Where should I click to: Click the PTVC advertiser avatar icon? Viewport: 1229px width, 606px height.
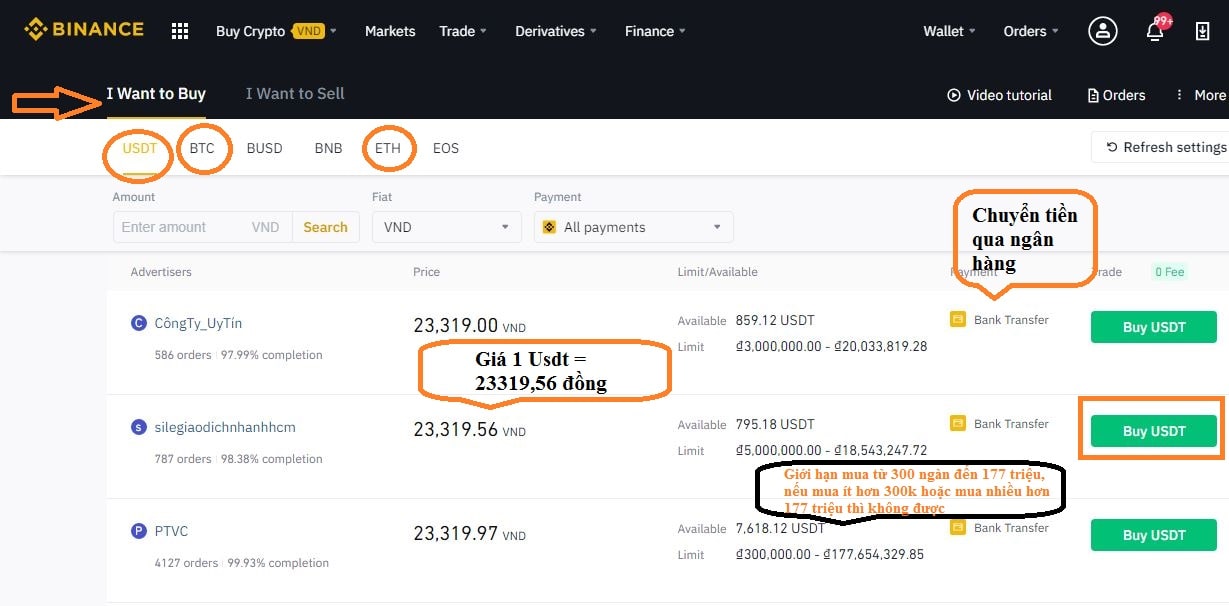(x=139, y=531)
